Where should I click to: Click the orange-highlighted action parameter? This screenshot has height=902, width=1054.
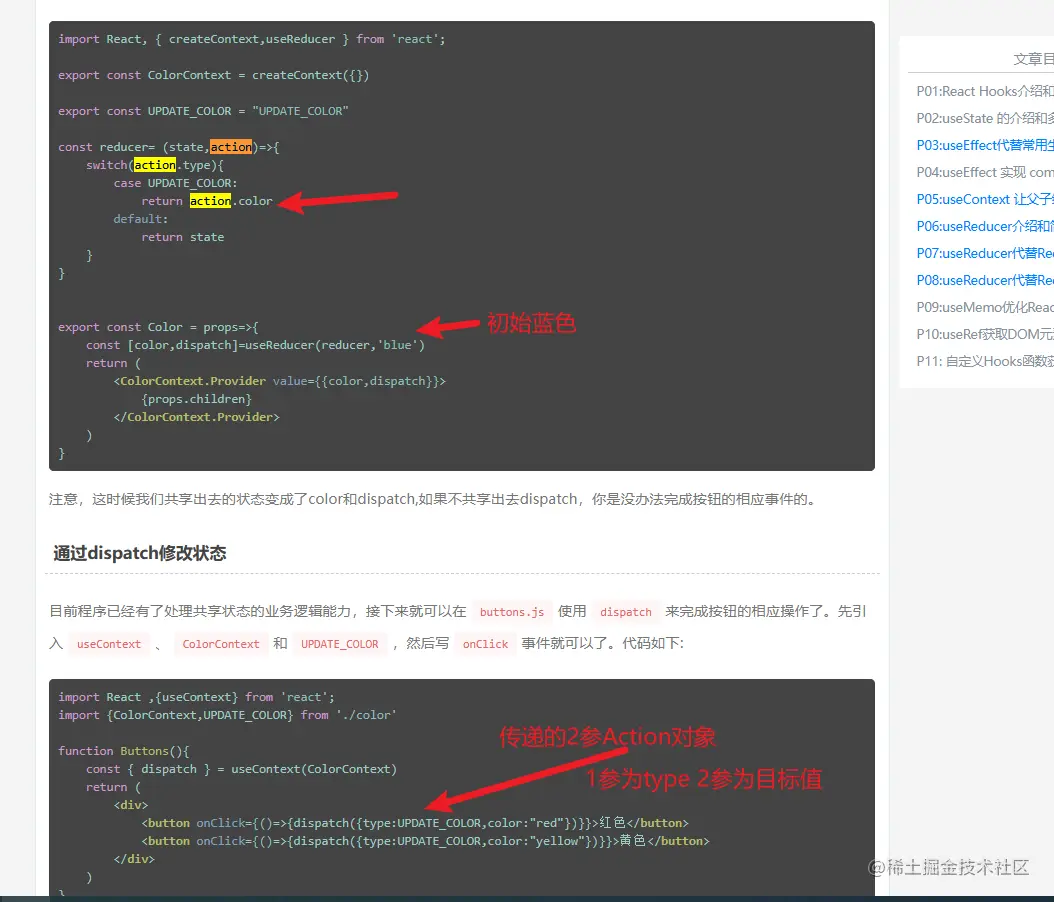[231, 147]
